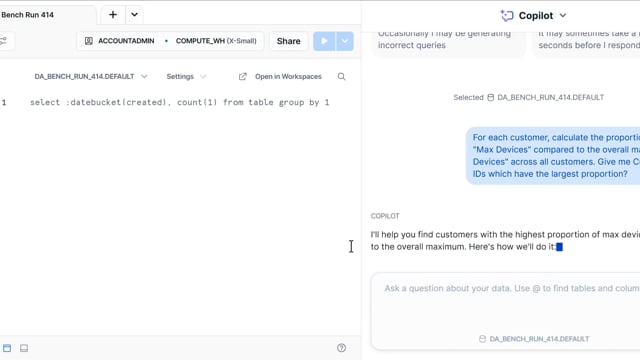
Task: Toggle the editor pane layout icon
Action: coord(7,348)
